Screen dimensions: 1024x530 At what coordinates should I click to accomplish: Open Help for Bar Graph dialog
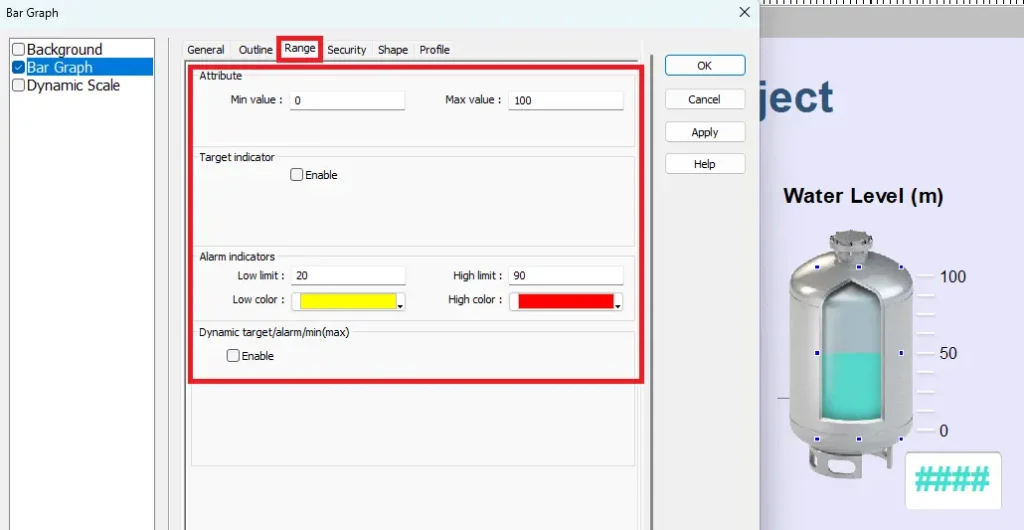(705, 164)
